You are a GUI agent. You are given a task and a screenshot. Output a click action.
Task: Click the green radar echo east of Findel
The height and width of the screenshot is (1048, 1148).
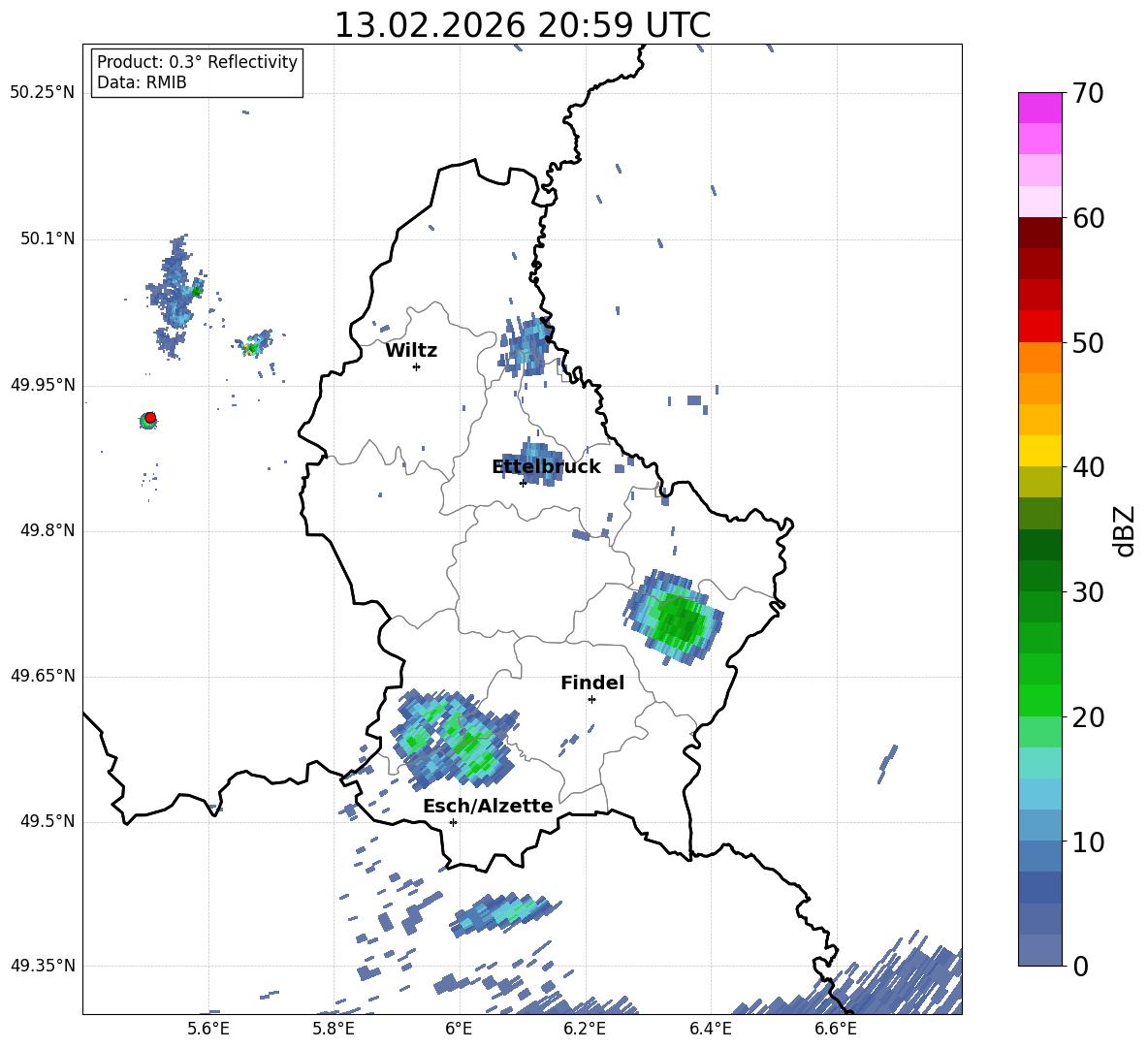click(674, 618)
